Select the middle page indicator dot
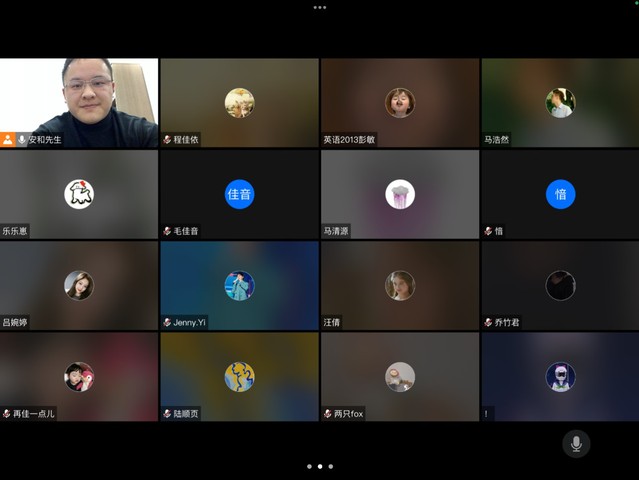Viewport: 639px width, 480px height. 319,466
